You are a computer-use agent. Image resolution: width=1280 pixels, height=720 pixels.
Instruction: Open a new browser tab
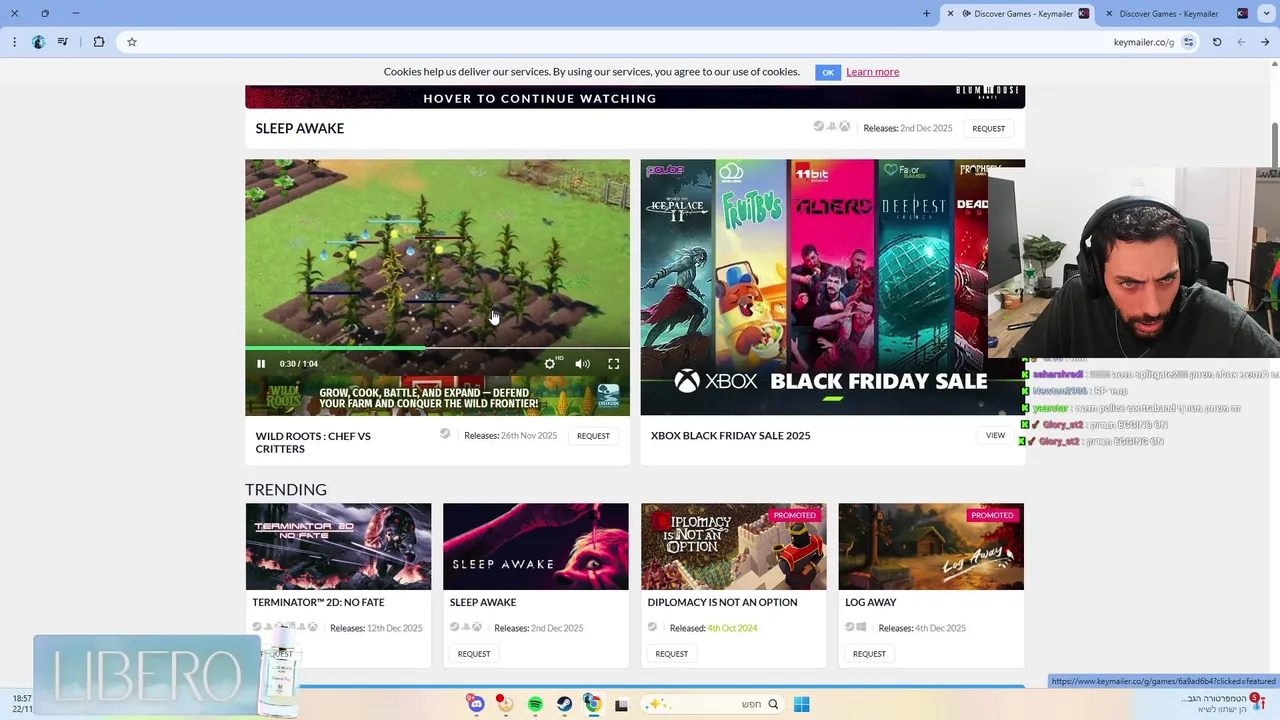926,14
